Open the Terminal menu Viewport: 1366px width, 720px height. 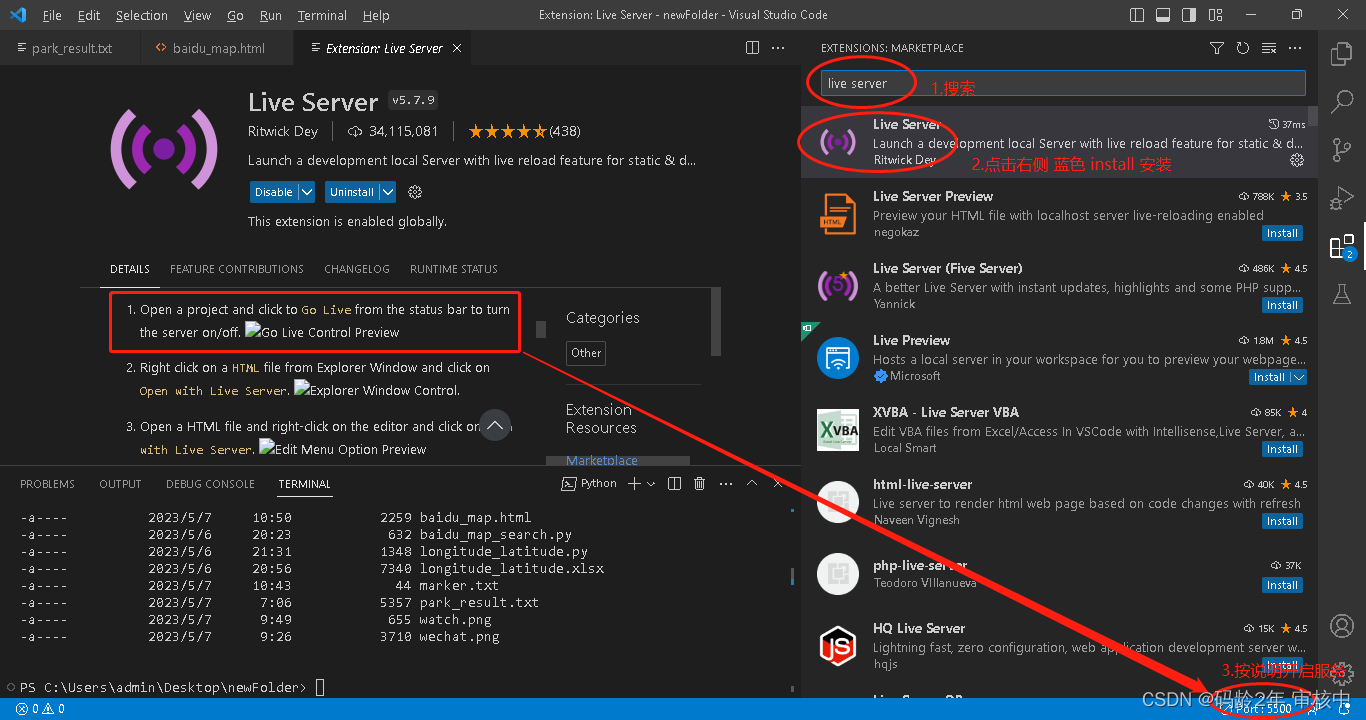coord(322,15)
